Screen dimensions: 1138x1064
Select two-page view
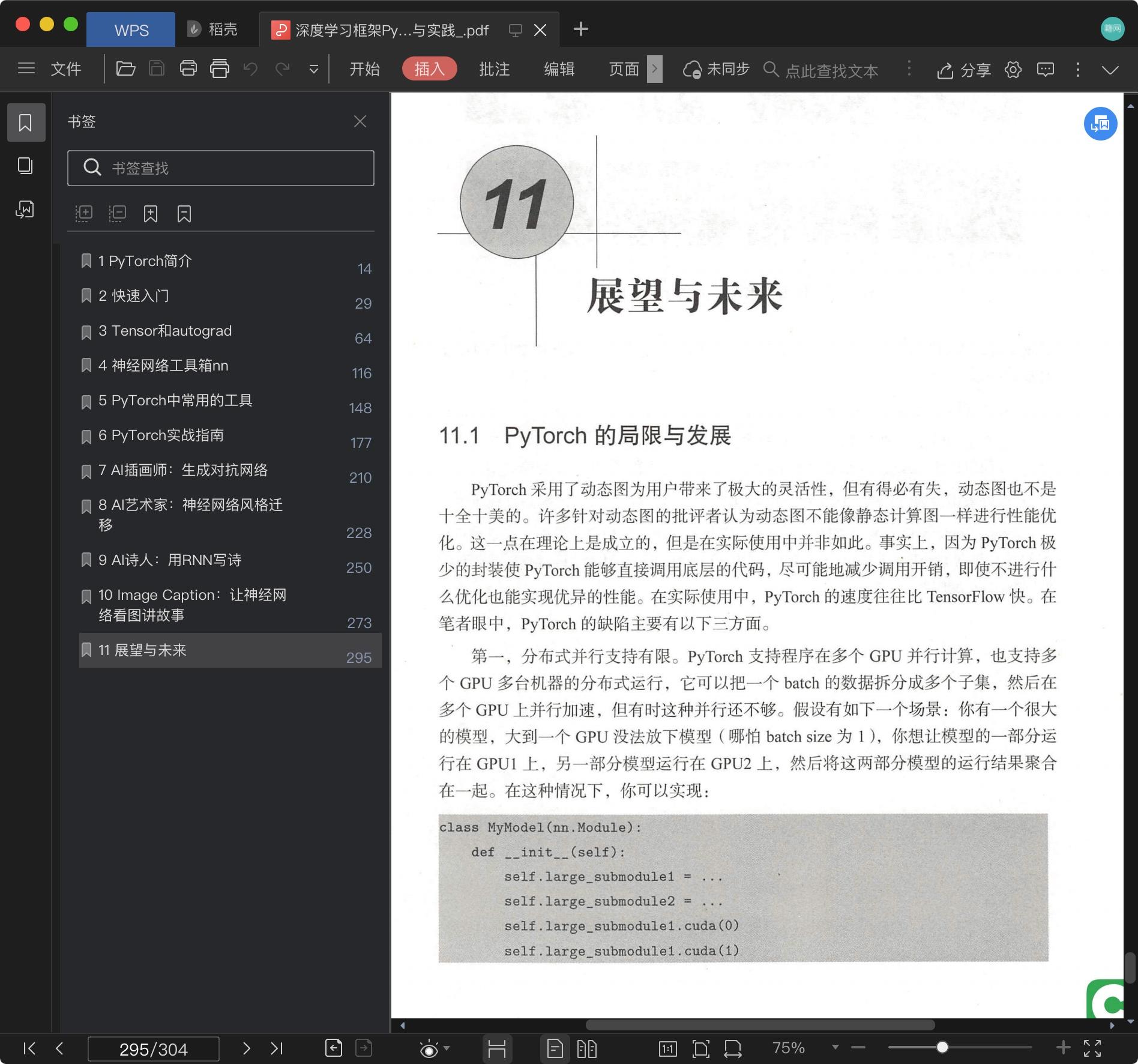[586, 1048]
